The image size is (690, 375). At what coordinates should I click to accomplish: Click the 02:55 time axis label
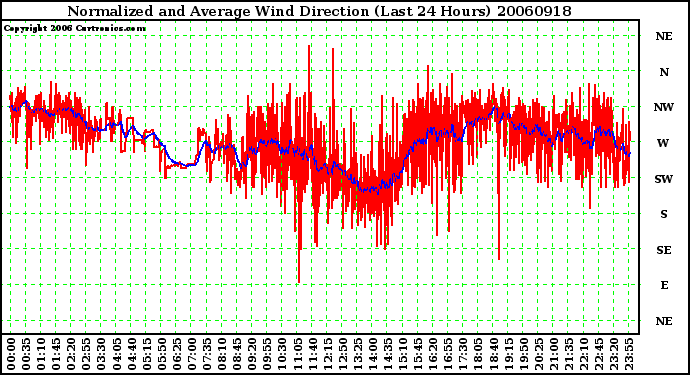(86, 354)
